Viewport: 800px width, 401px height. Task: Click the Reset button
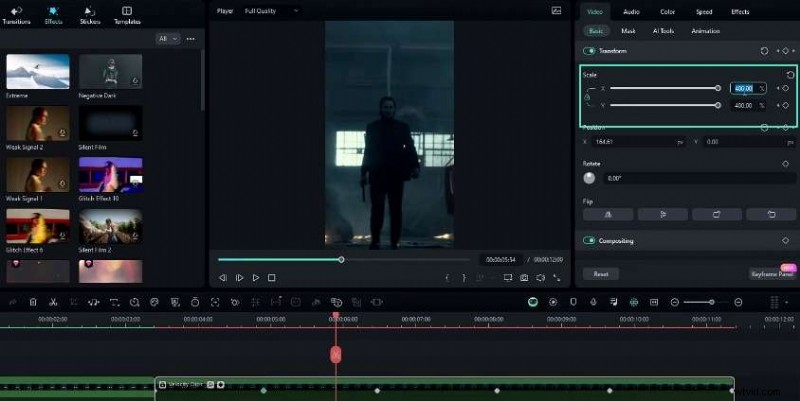pyautogui.click(x=601, y=274)
